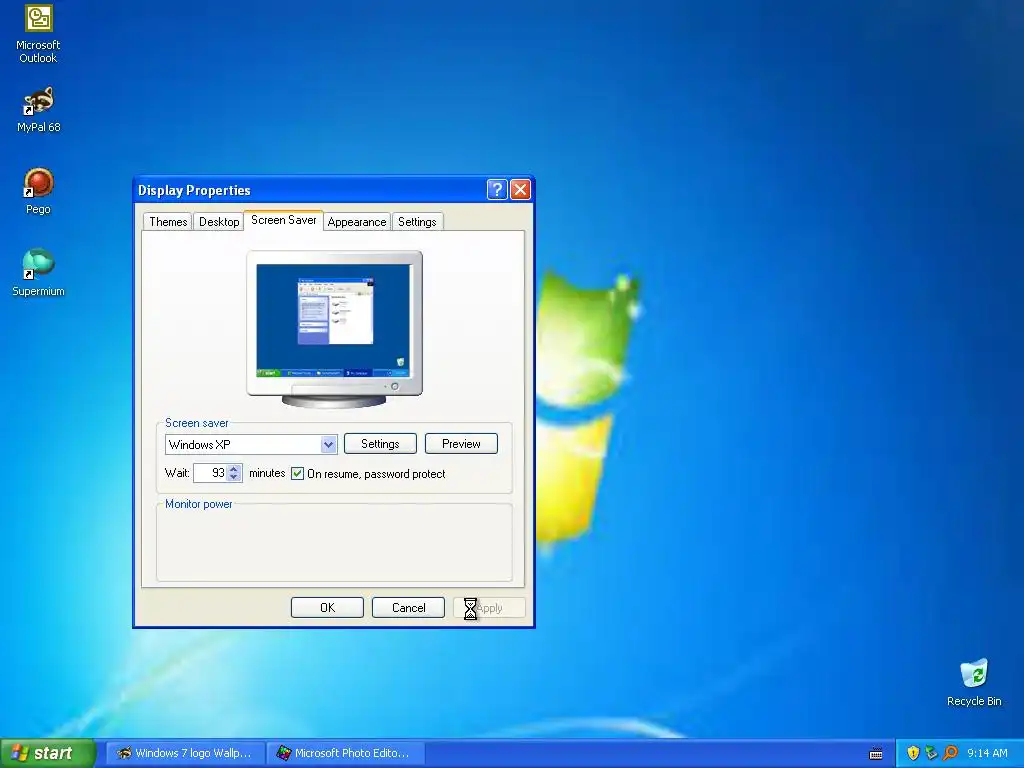
Task: Open the Microsoft Outlook desktop icon
Action: click(x=39, y=34)
